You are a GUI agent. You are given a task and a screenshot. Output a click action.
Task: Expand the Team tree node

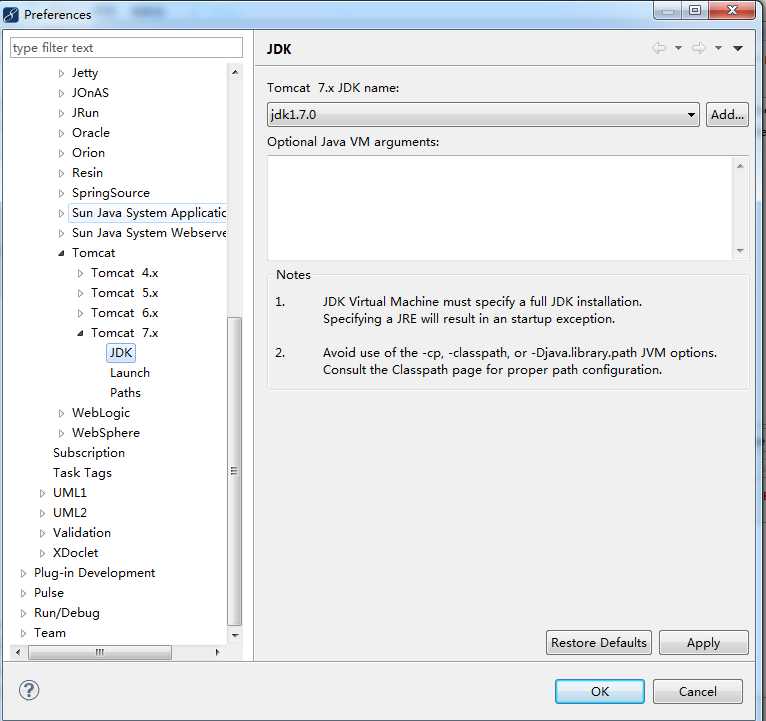point(23,634)
